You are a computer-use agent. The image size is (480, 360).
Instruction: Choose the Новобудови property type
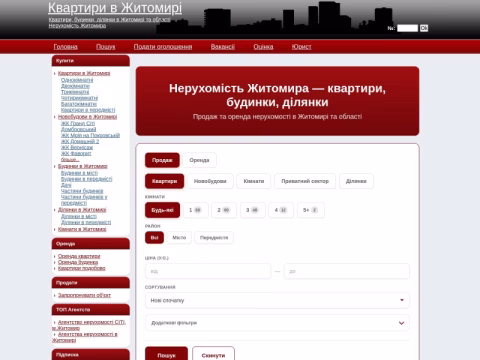point(210,181)
